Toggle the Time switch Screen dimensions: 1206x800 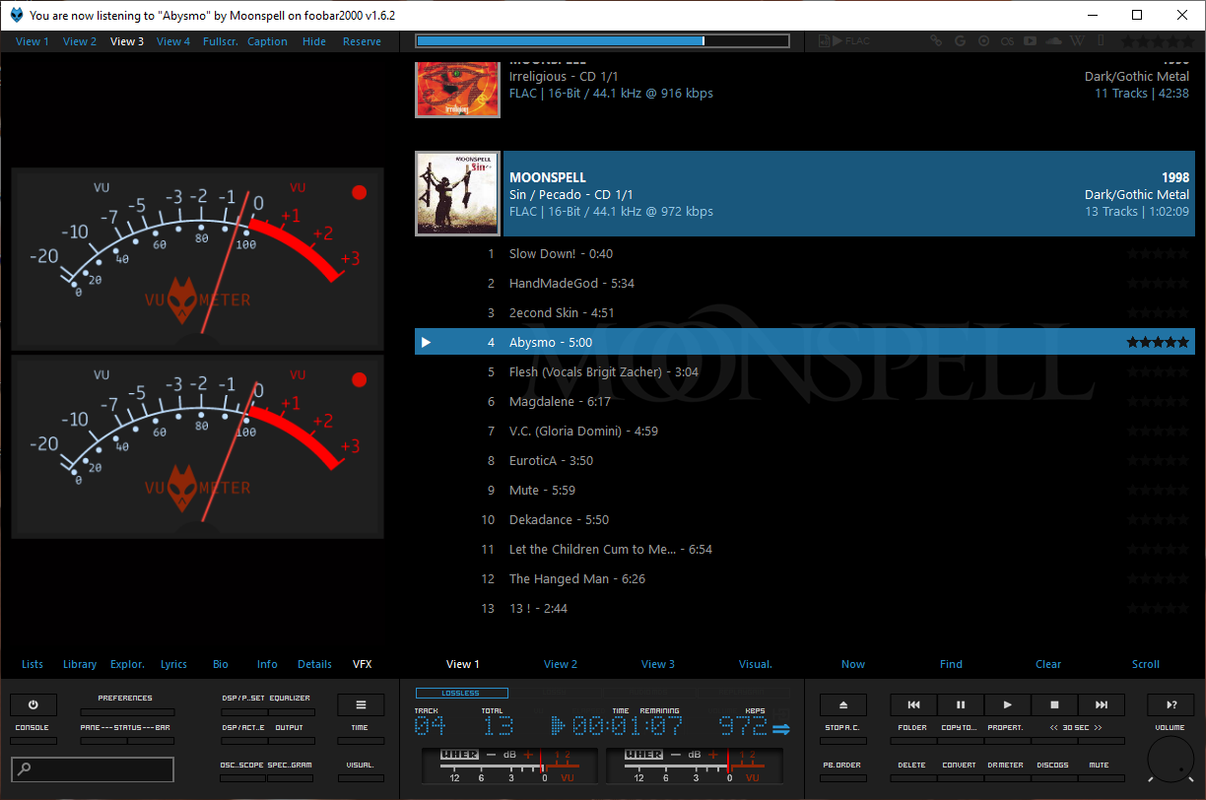tap(361, 741)
